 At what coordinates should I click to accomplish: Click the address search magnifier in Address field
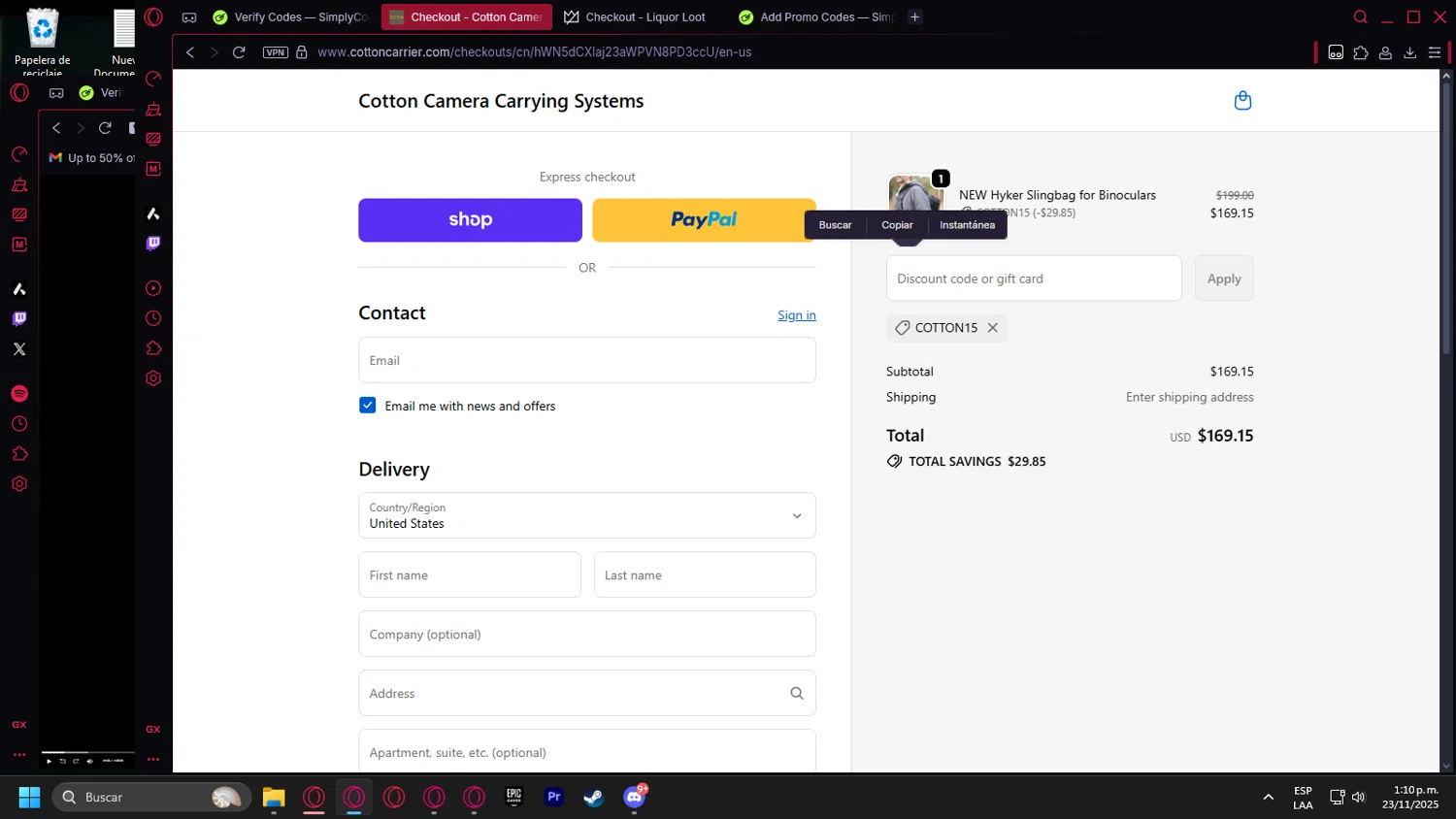(797, 693)
